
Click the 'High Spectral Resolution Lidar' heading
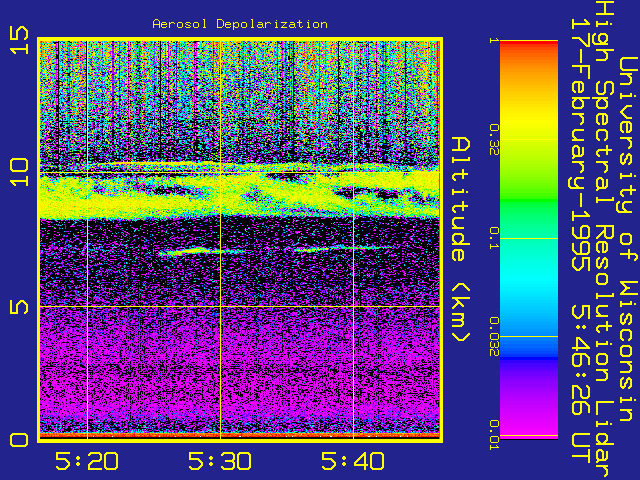[604, 240]
